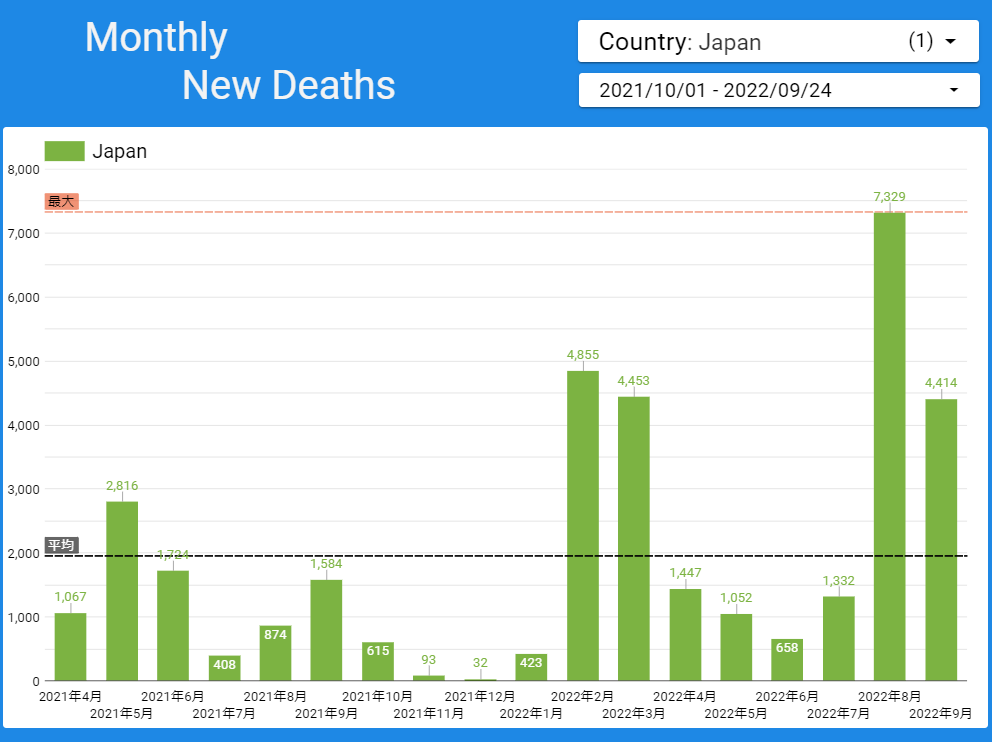Click the gray 平均 average line label
Screen dimensions: 992x742
(61, 545)
